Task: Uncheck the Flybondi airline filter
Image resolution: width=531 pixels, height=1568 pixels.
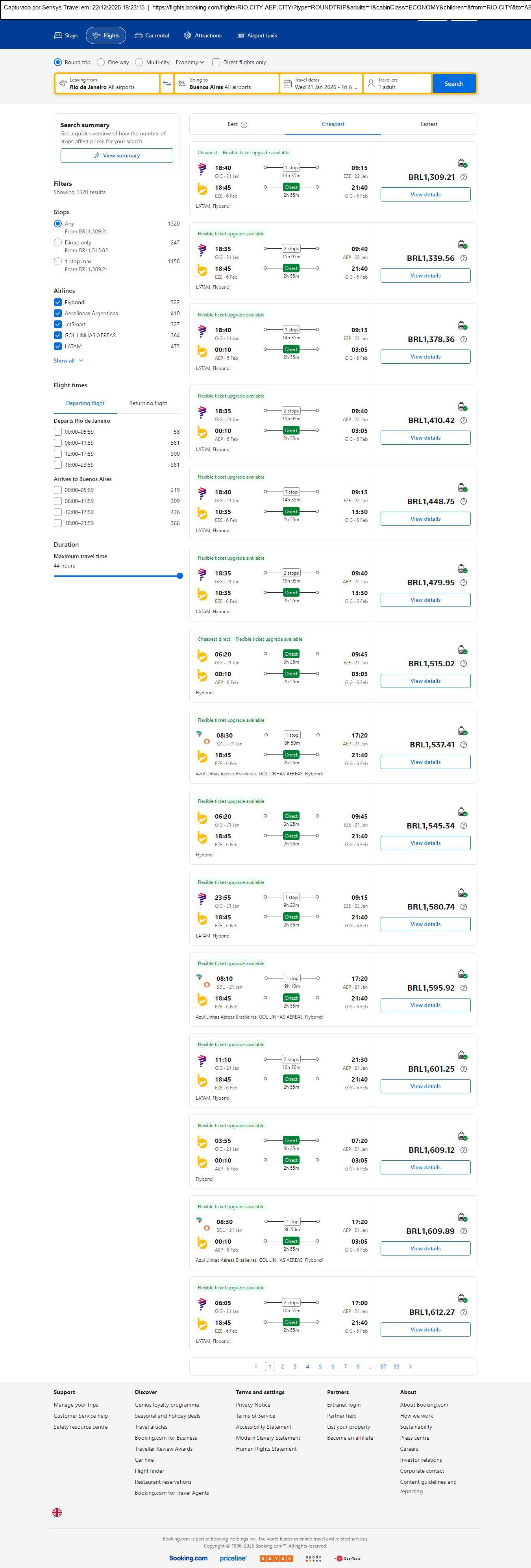Action: [58, 303]
